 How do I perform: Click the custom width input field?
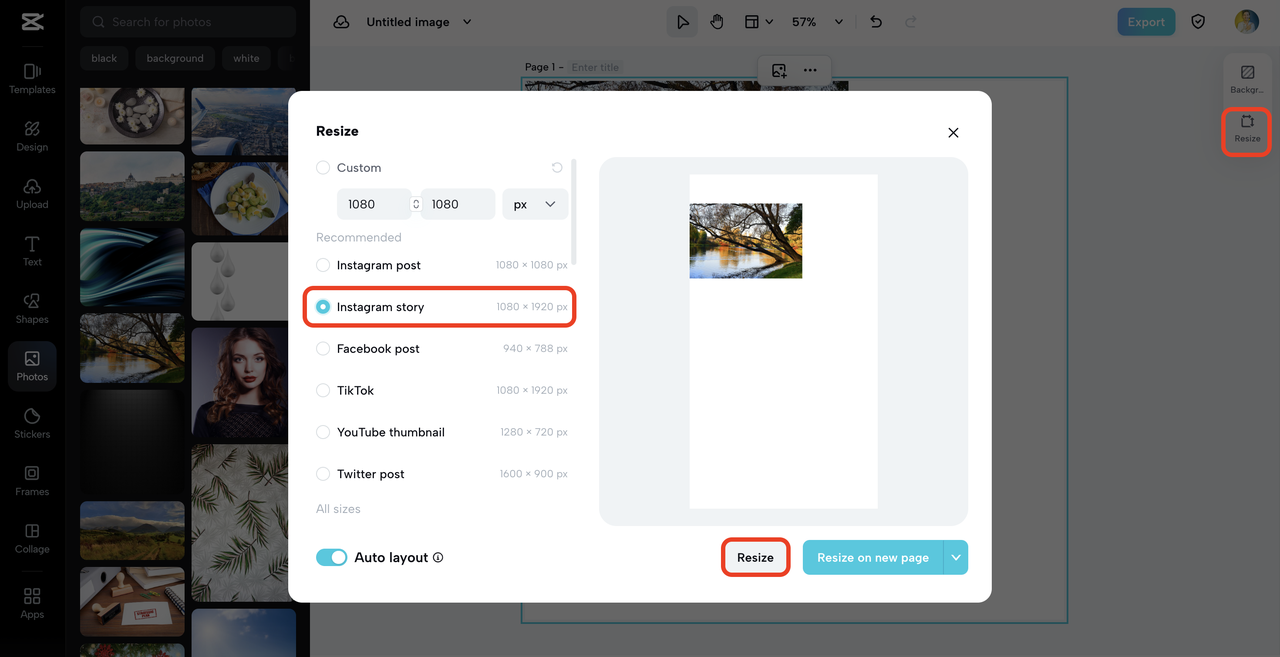point(372,204)
